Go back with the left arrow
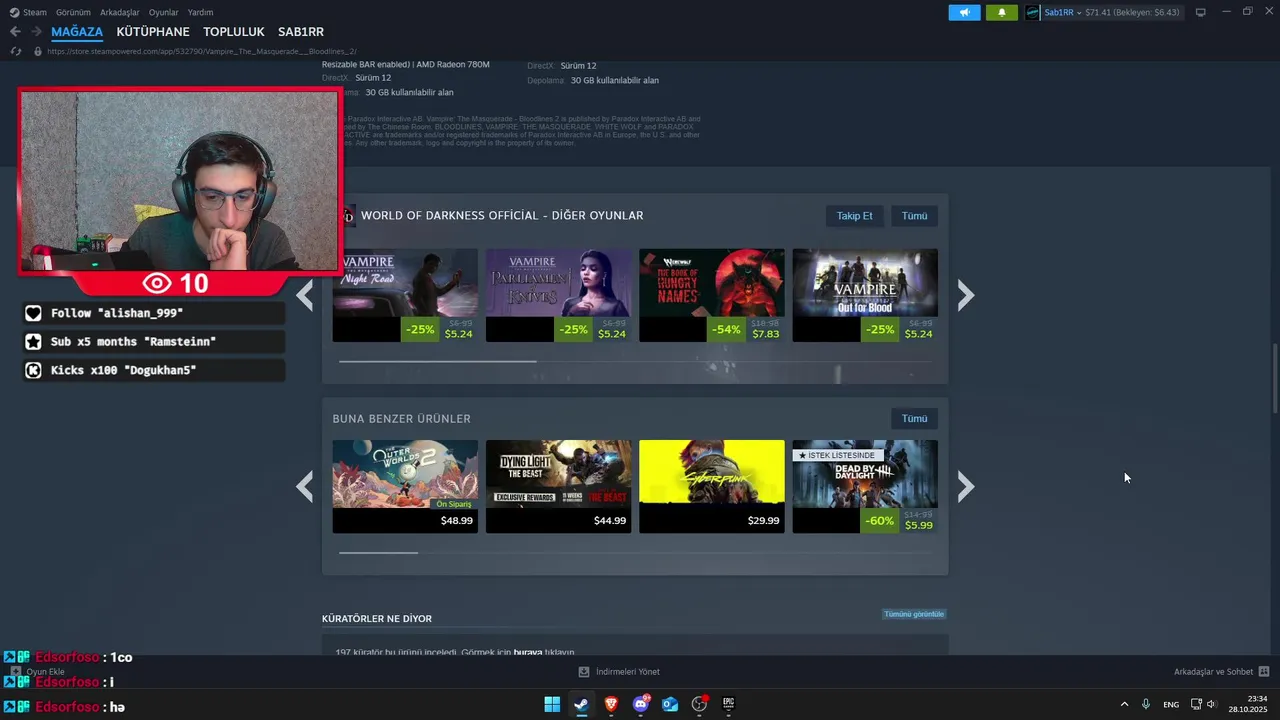This screenshot has width=1280, height=720. (x=15, y=32)
